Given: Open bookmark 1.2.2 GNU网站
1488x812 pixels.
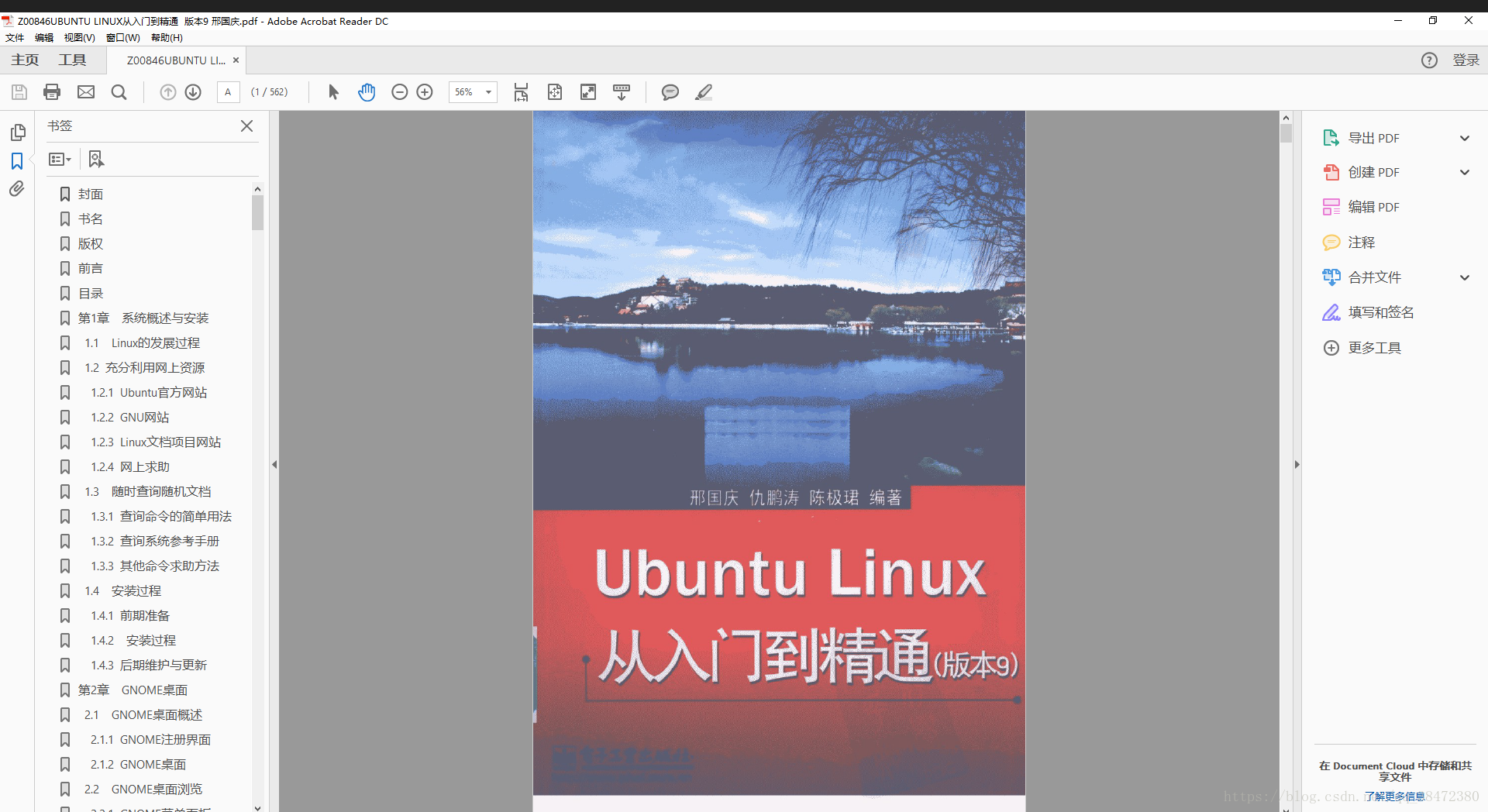Looking at the screenshot, I should point(129,418).
